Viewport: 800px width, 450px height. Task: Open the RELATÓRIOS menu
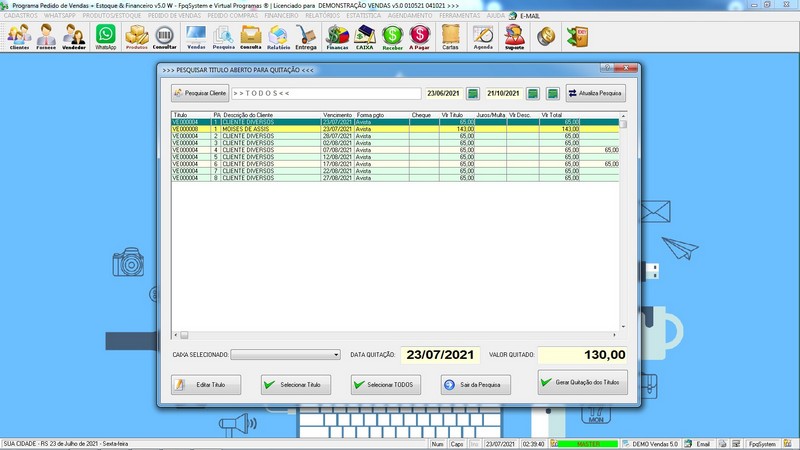[322, 16]
